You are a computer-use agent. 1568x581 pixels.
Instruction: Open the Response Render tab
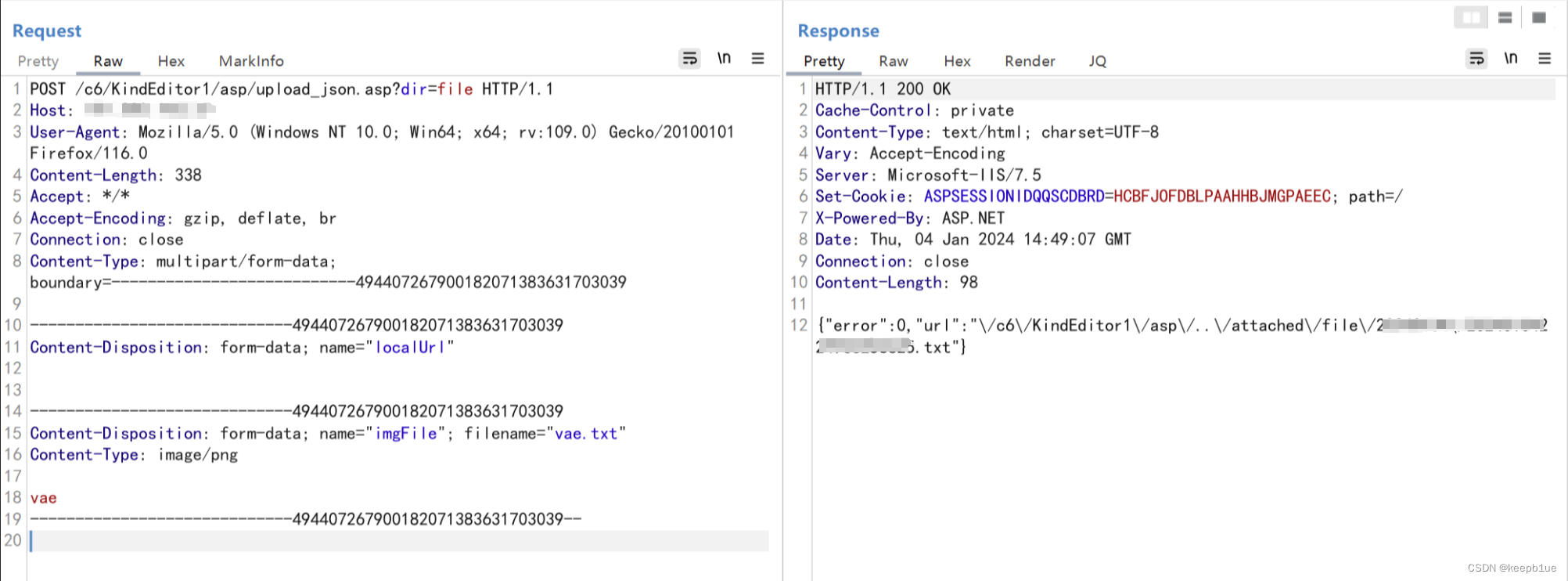[x=1030, y=61]
